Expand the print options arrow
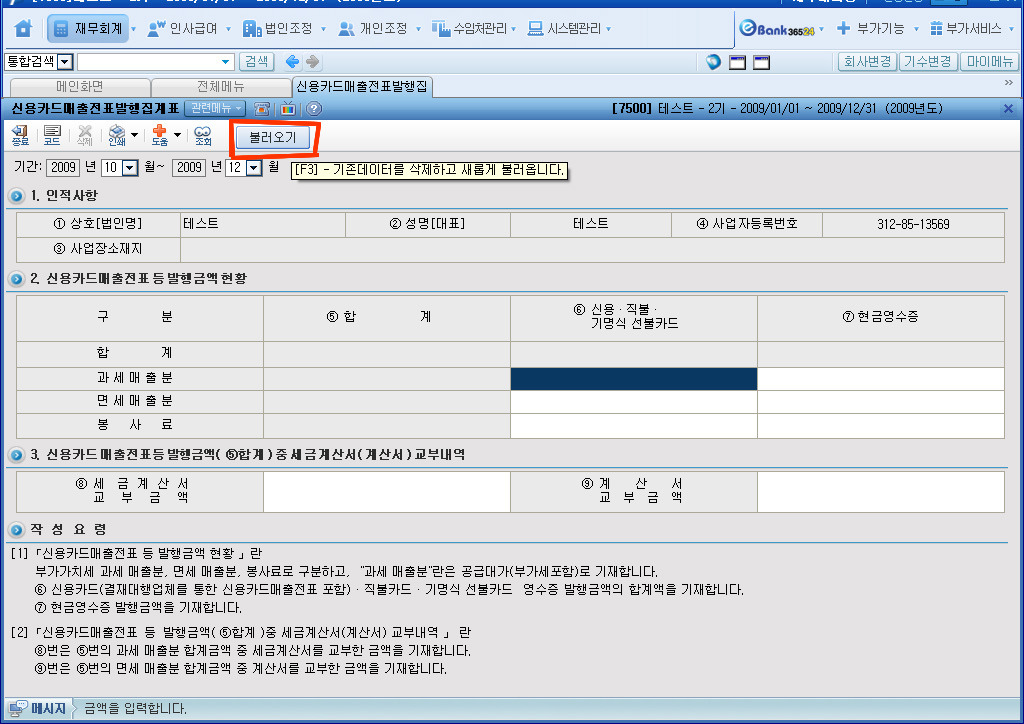Viewport: 1024px width, 724px height. (135, 135)
